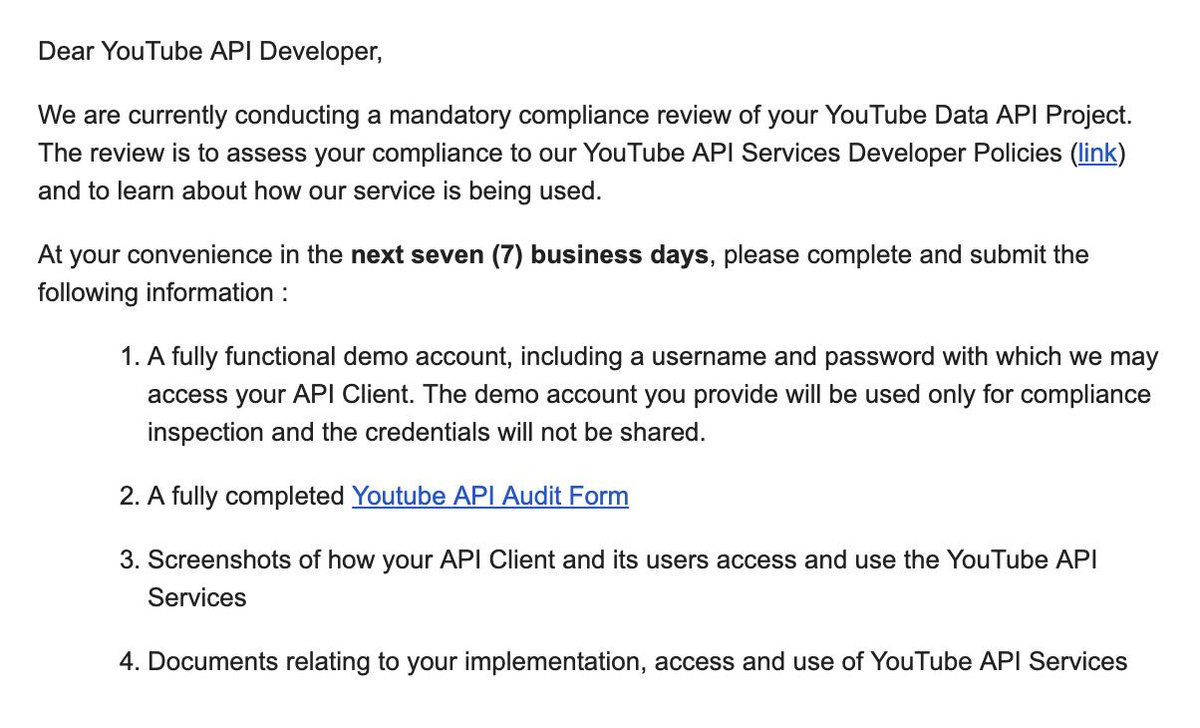This screenshot has height=728, width=1200.
Task: Click "inspection and the credentials will not be shared" line
Action: (427, 434)
